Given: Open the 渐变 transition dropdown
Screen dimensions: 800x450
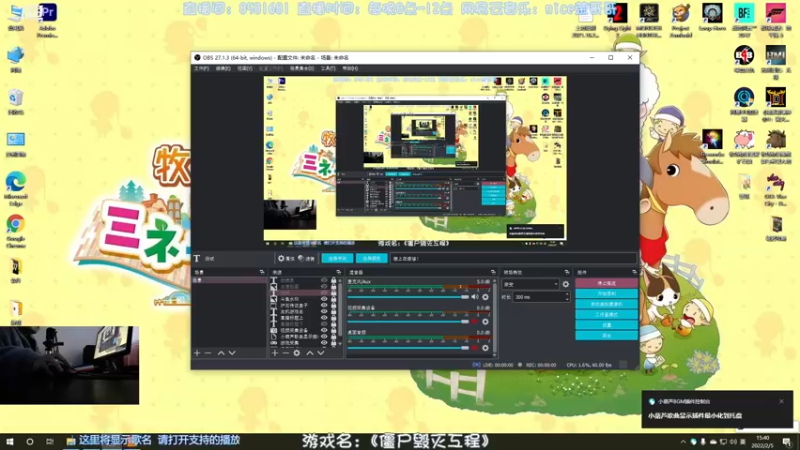Looking at the screenshot, I should (x=531, y=284).
